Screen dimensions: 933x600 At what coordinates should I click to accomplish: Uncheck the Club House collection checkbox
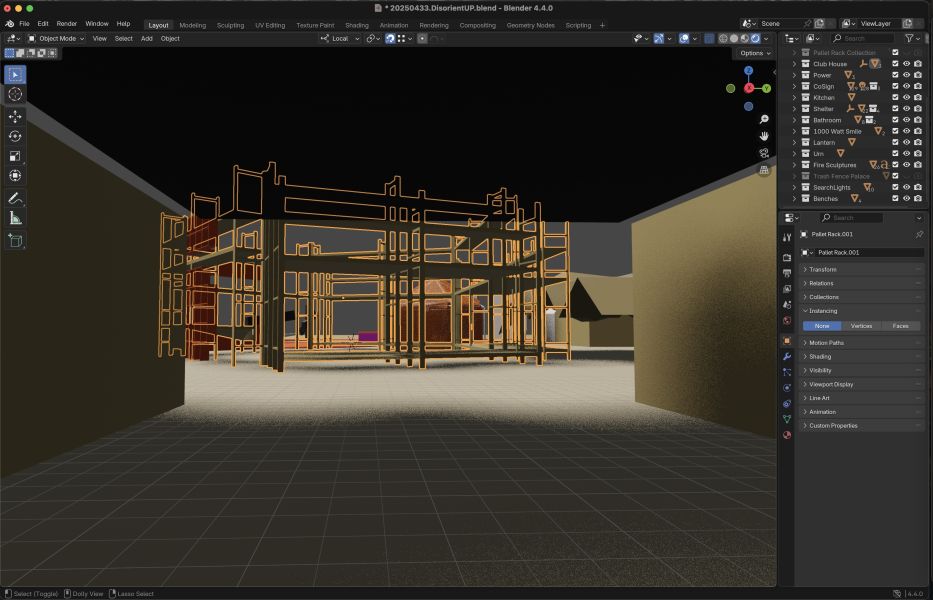895,64
